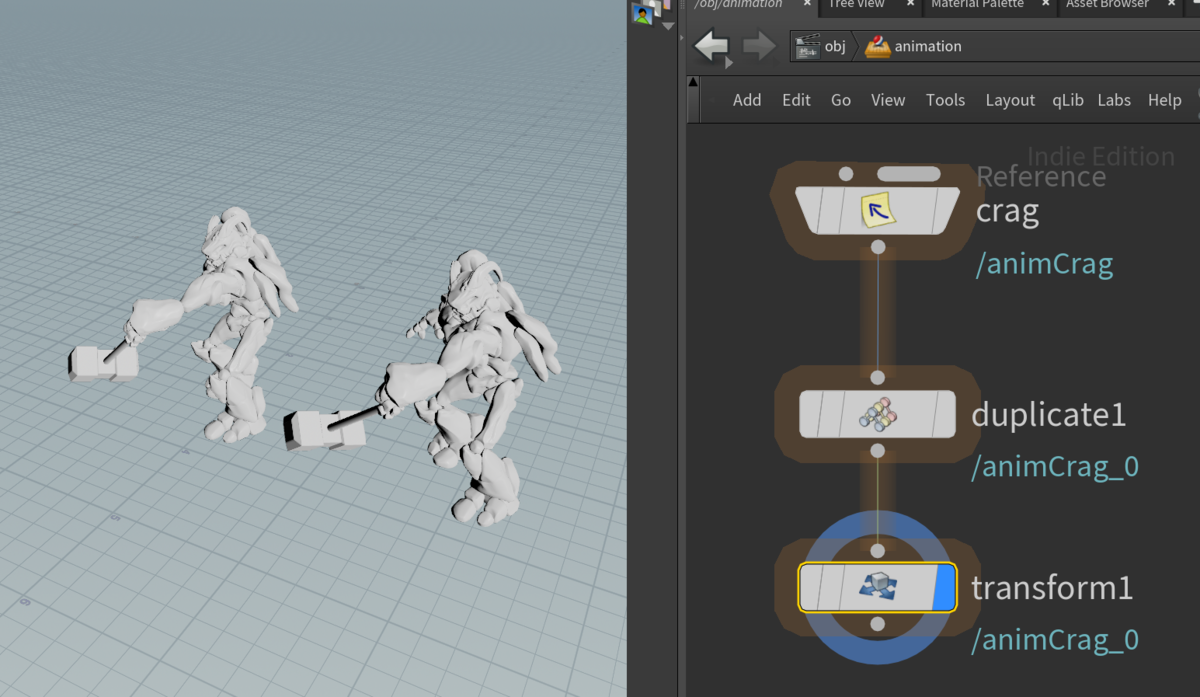The width and height of the screenshot is (1200, 697).
Task: Click the input connector above transform1
Action: 878,550
